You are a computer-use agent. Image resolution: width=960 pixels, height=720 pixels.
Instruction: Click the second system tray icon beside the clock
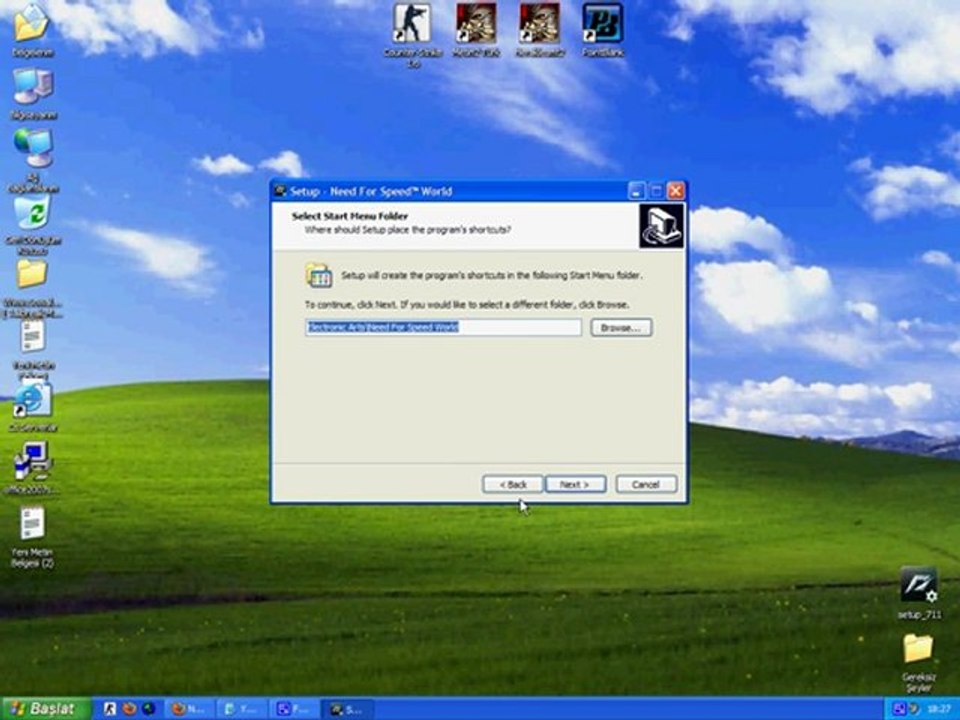(x=914, y=709)
